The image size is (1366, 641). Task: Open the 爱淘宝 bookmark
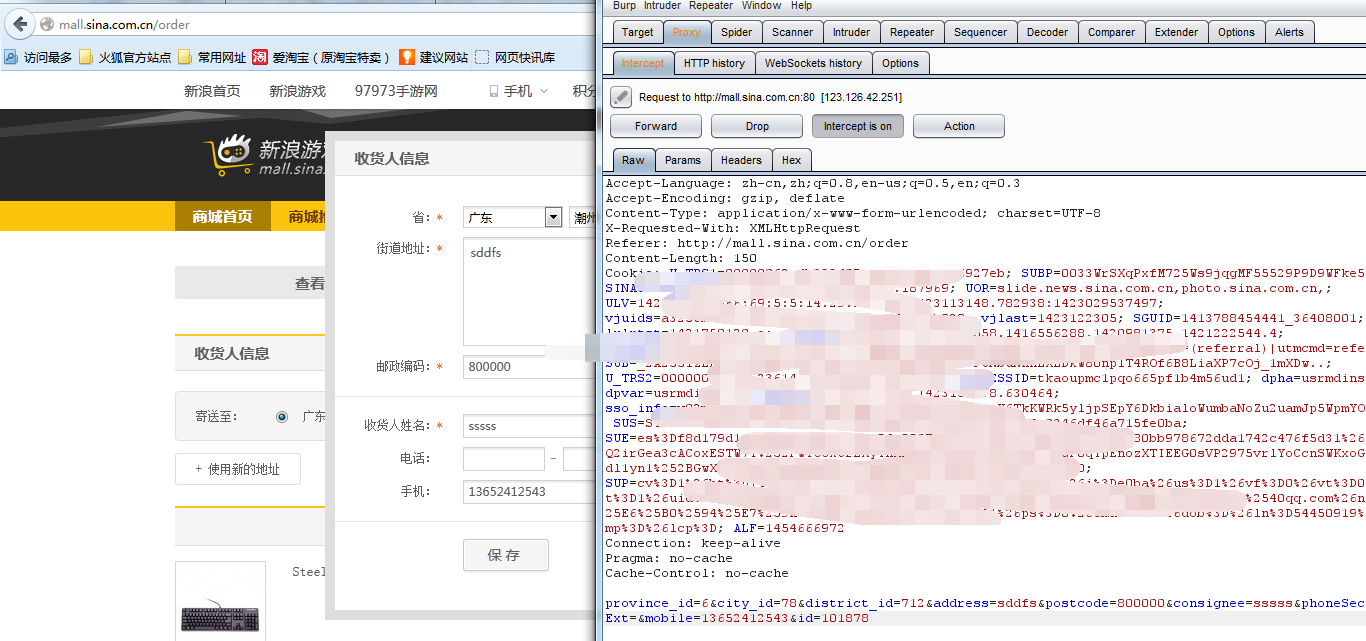tap(322, 57)
